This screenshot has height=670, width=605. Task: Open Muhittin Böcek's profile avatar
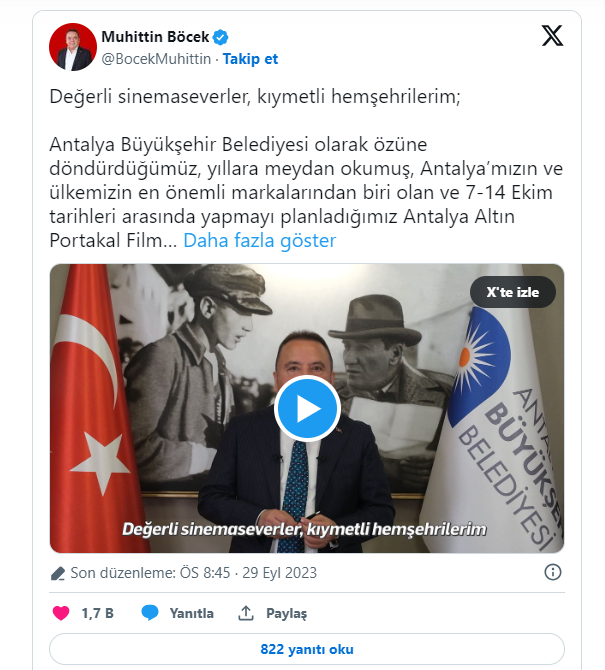point(73,47)
